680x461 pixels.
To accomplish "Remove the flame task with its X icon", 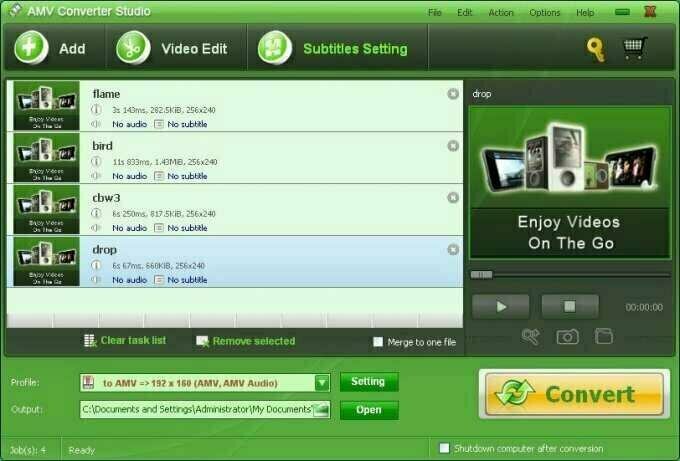I will pyautogui.click(x=453, y=94).
